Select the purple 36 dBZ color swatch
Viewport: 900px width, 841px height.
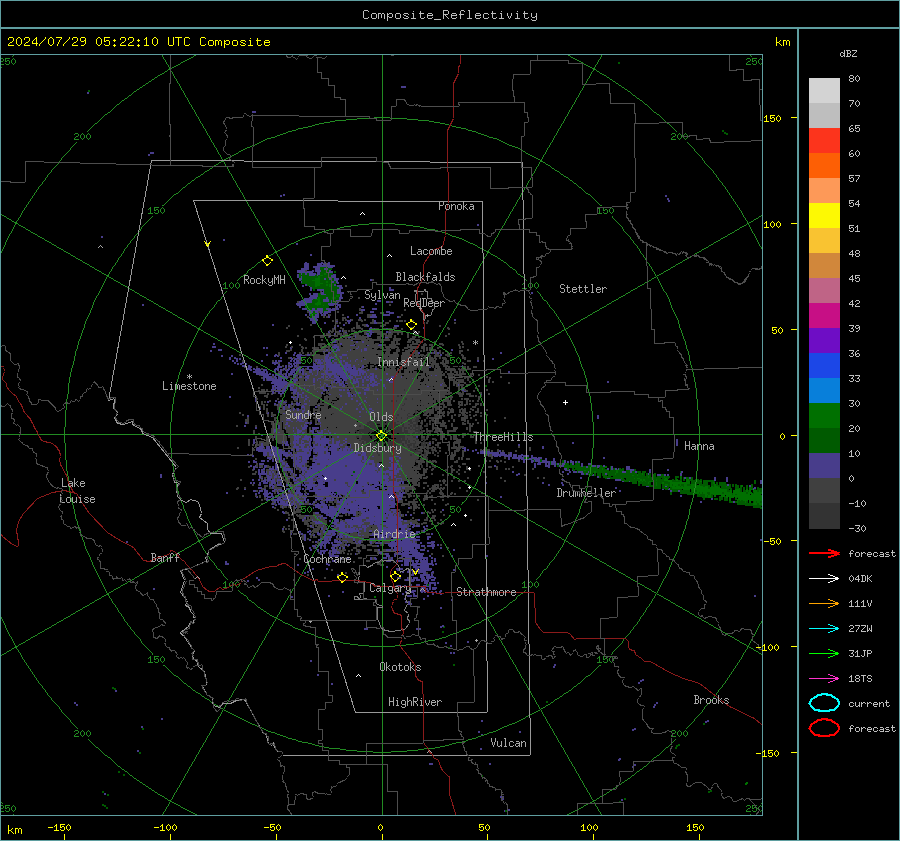[824, 340]
